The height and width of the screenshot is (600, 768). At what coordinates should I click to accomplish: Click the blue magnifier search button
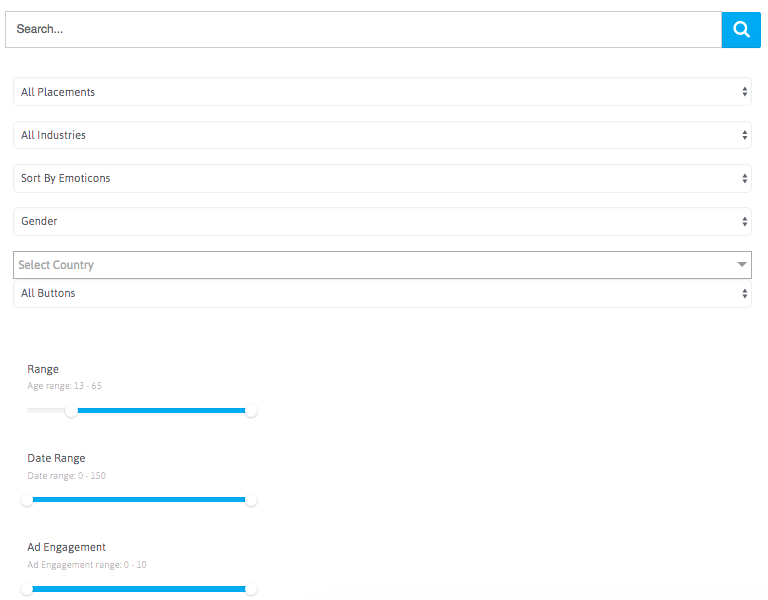[741, 30]
